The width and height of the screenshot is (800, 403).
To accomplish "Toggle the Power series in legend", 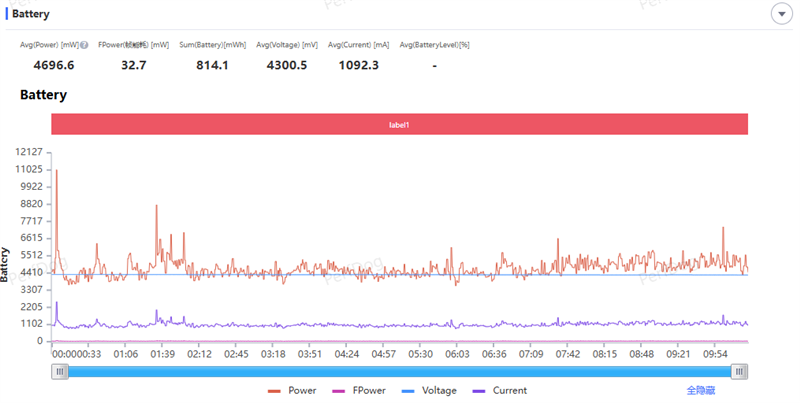I will click(x=291, y=390).
